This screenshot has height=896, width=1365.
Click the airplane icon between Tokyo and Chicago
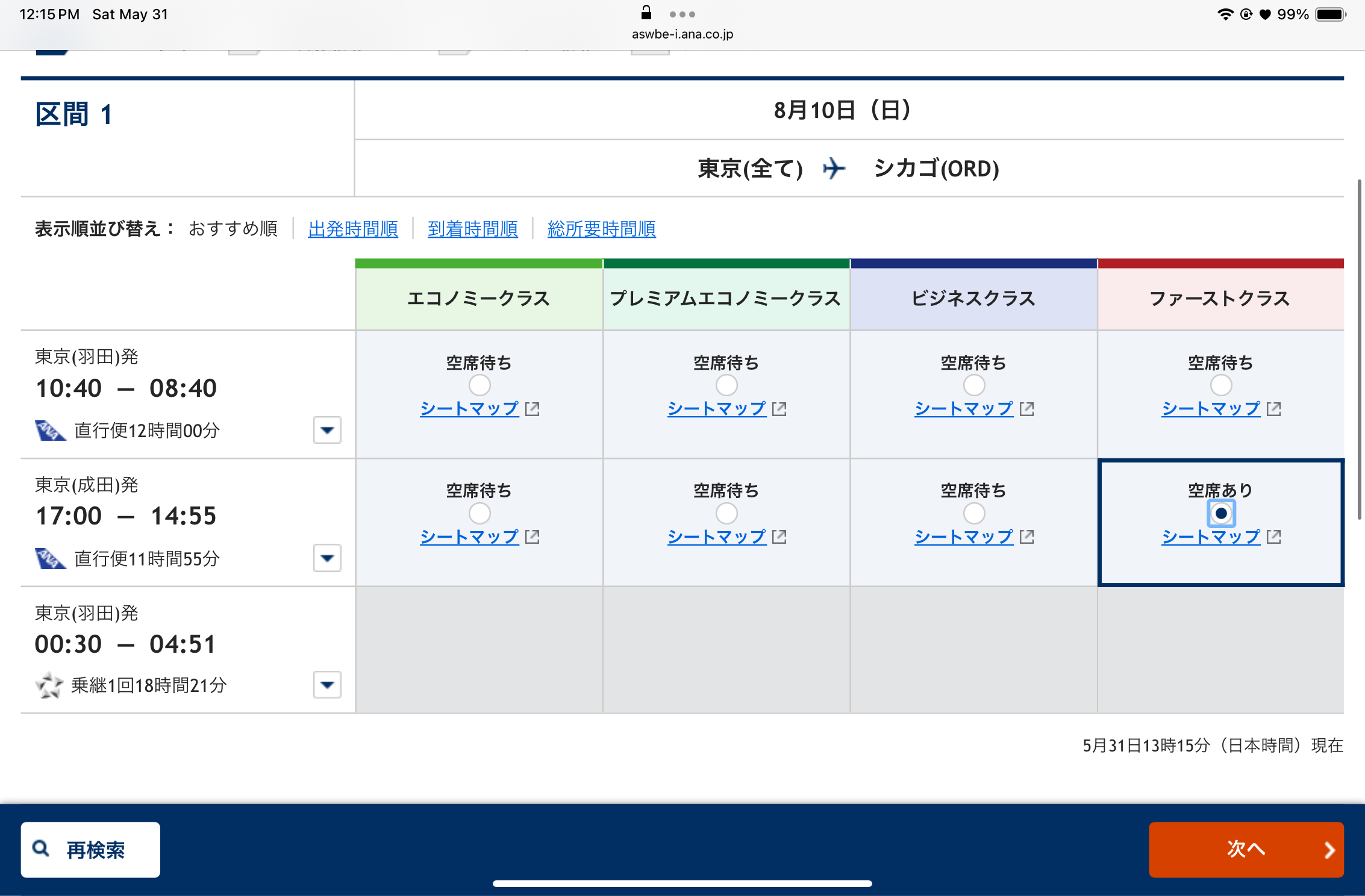[835, 169]
